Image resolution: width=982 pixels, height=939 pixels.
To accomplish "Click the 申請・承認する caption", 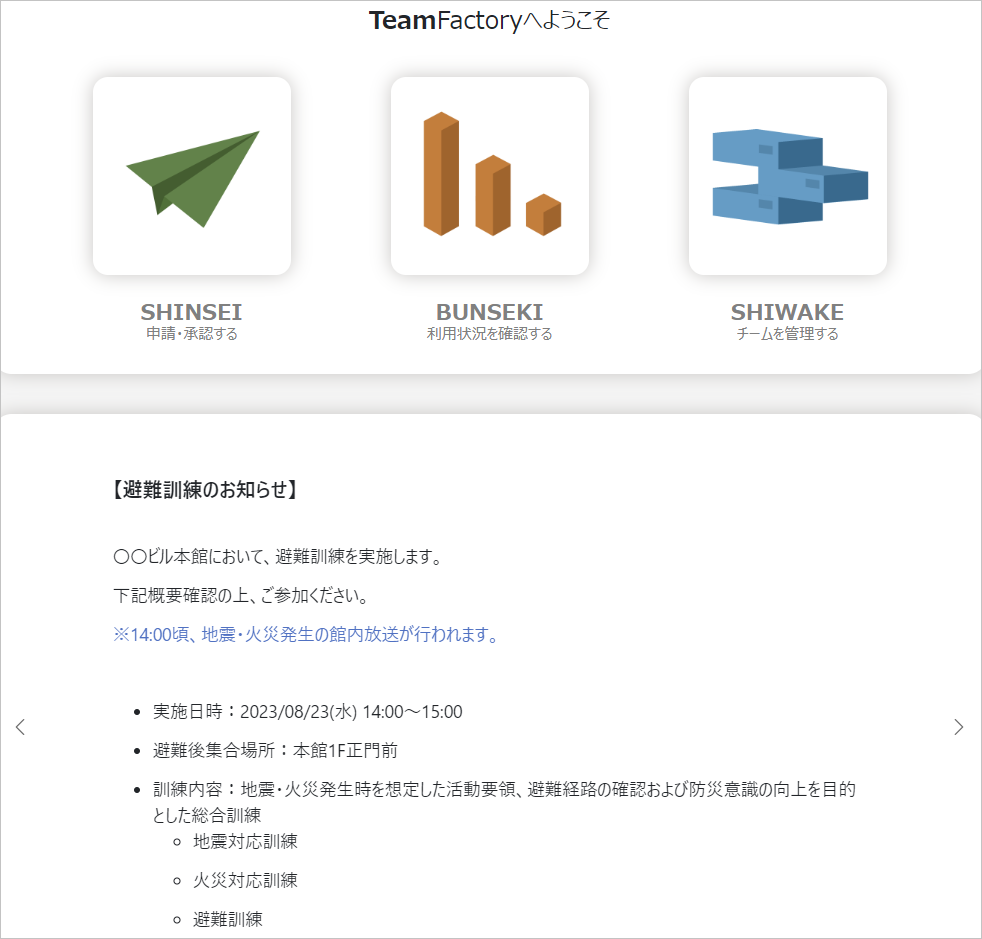I will click(192, 334).
